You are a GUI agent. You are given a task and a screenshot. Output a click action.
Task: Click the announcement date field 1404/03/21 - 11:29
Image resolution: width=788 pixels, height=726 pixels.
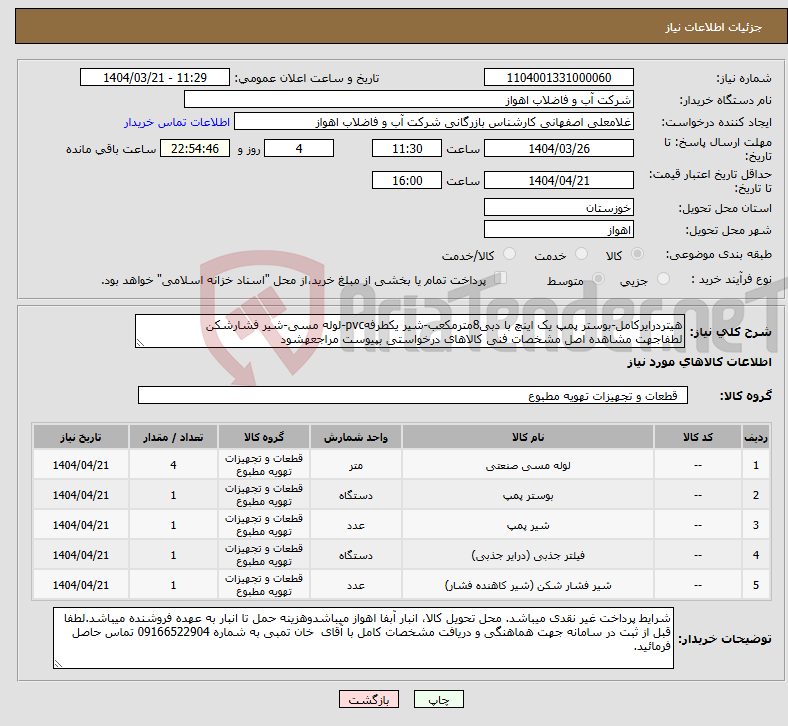155,78
